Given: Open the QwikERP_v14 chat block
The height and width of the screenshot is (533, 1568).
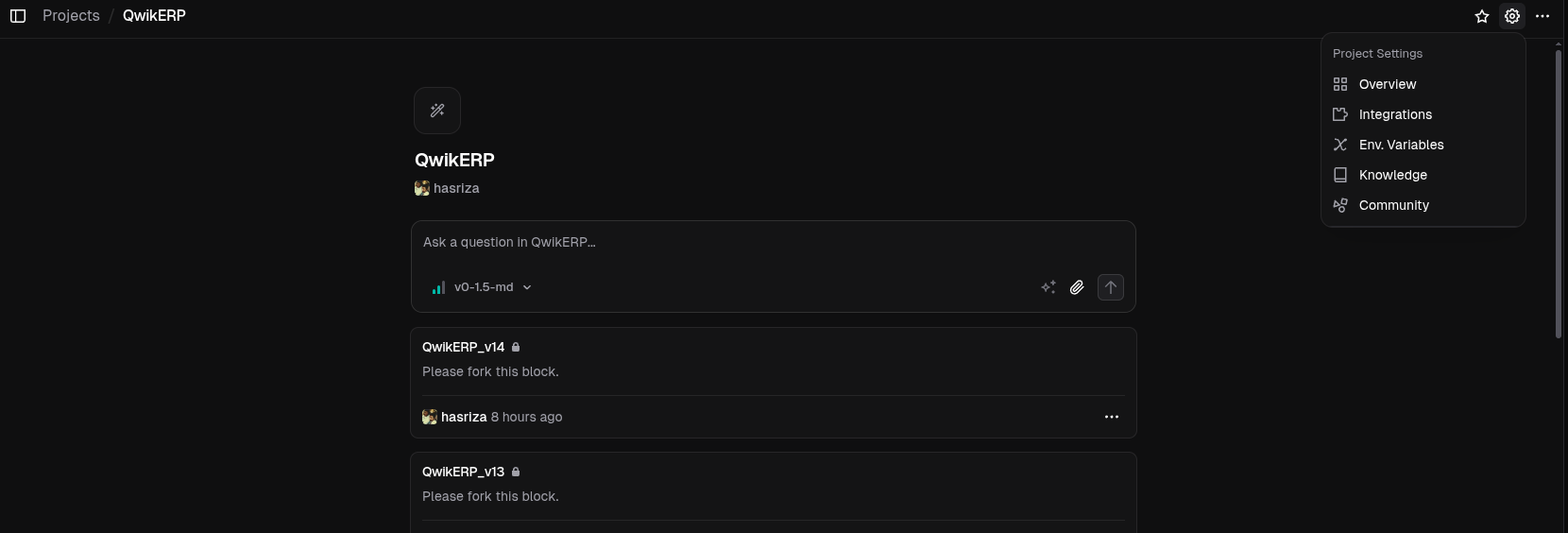Looking at the screenshot, I should pyautogui.click(x=773, y=360).
